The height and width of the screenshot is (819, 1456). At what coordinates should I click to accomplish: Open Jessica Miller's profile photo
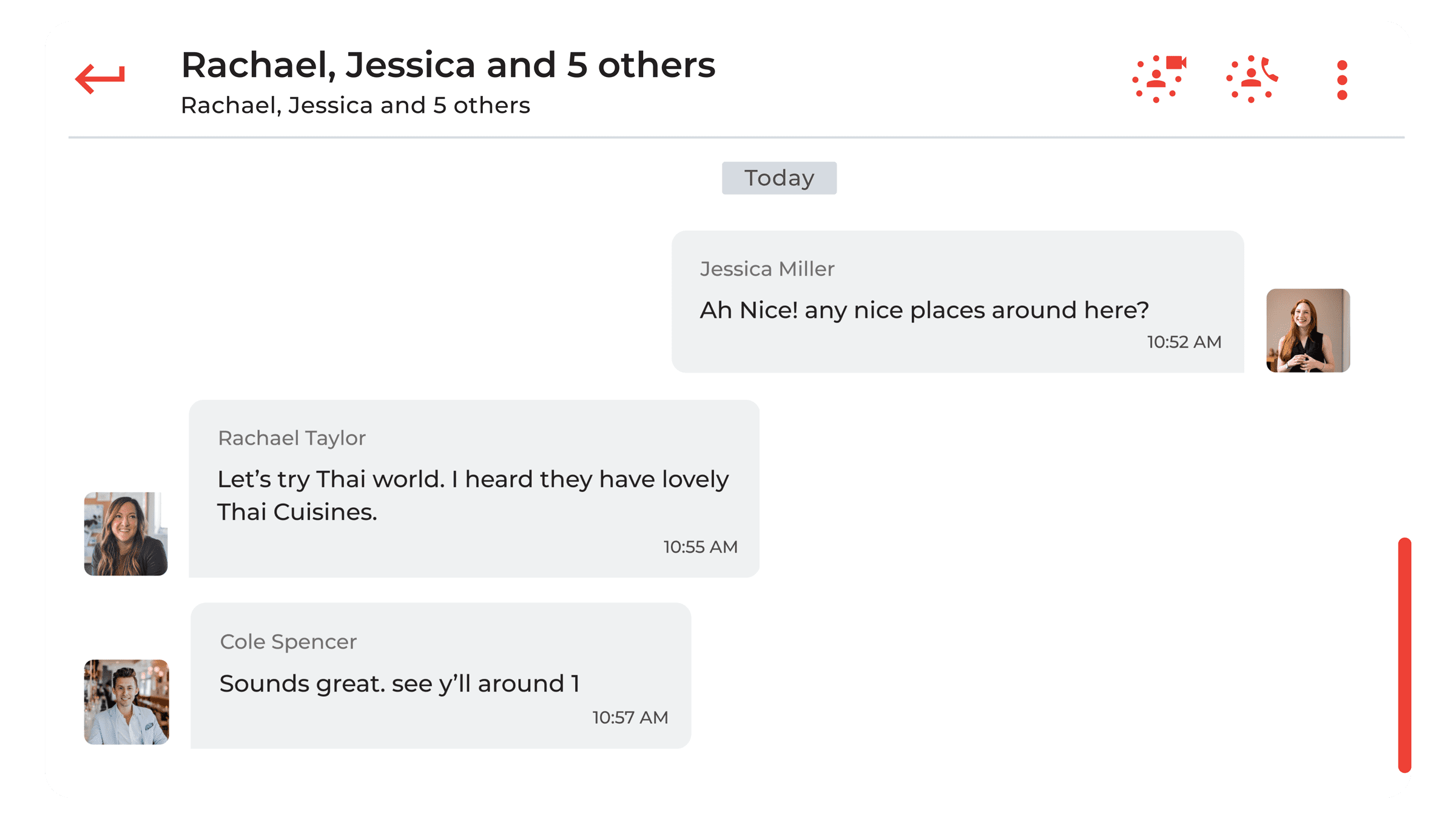click(x=1308, y=331)
